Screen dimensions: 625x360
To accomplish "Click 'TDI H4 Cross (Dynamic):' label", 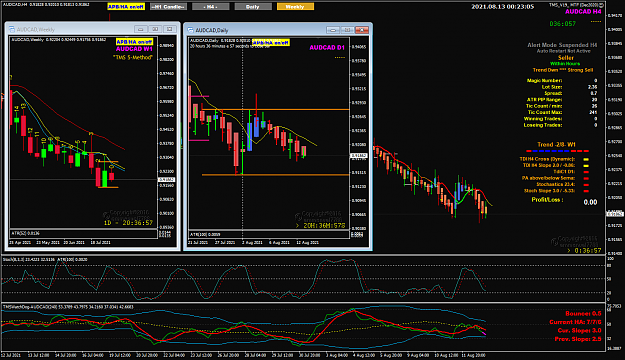I will (547, 159).
